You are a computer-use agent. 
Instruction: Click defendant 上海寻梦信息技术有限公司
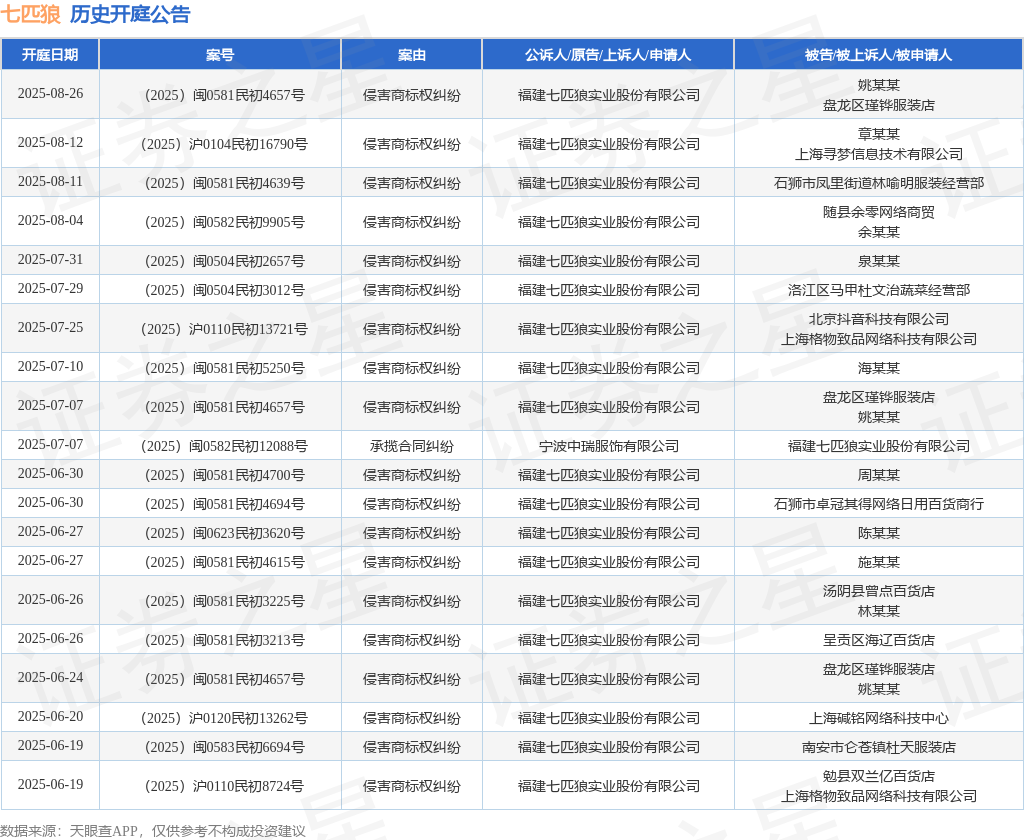point(878,154)
